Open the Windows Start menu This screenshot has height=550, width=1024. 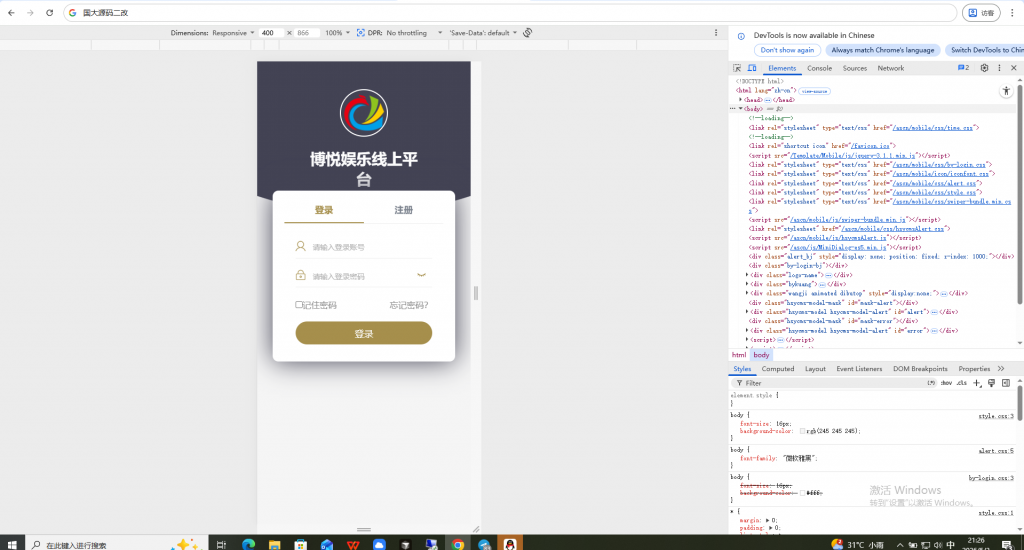12,544
